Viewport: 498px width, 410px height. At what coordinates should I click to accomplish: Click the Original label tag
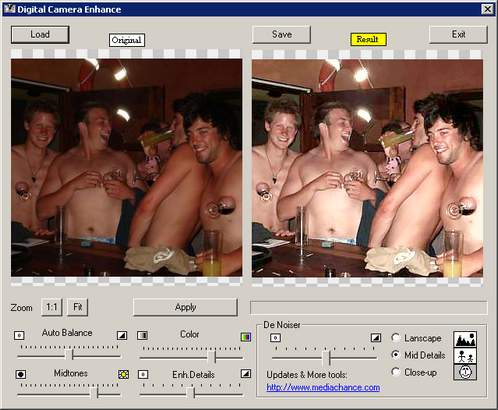(127, 40)
